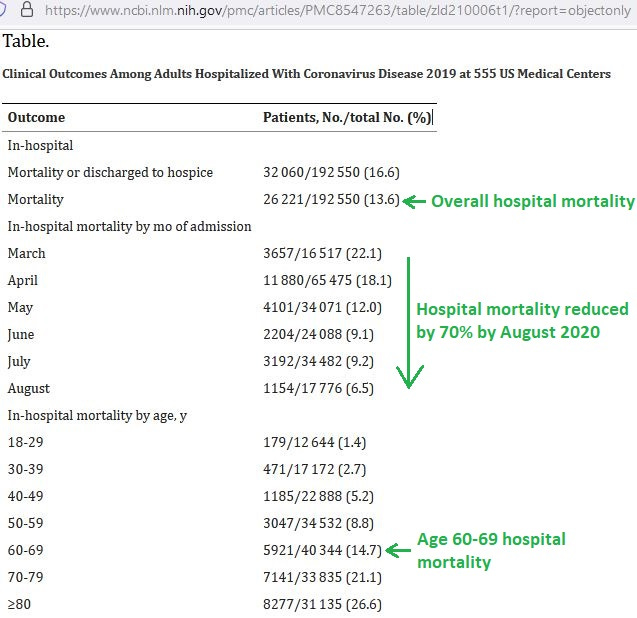The width and height of the screenshot is (637, 618).
Task: Click the 'May' row label
Action: click(20, 307)
